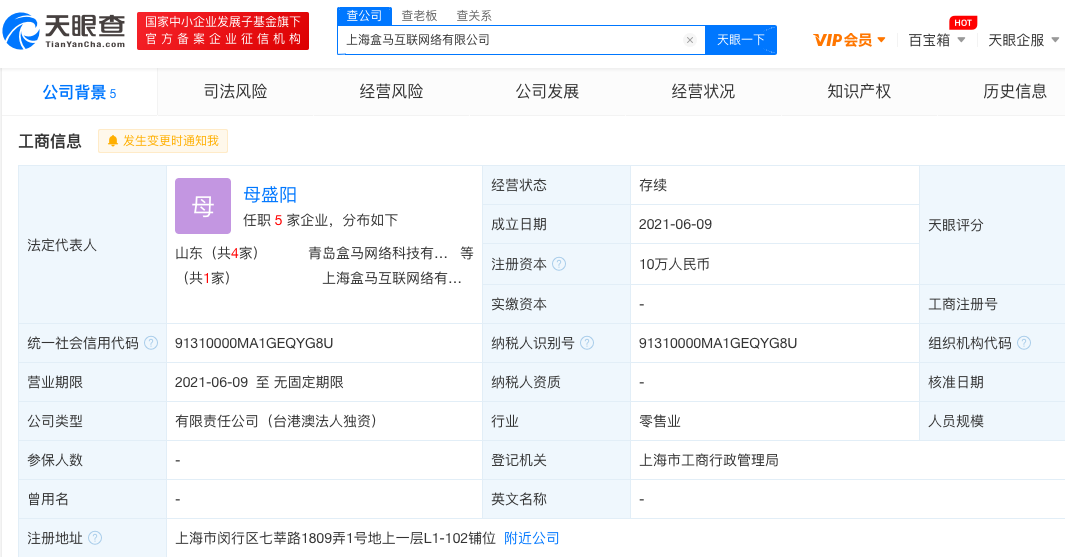Select the 上海市工商行政管理局 value
Screen dimensions: 1065x557
point(708,460)
